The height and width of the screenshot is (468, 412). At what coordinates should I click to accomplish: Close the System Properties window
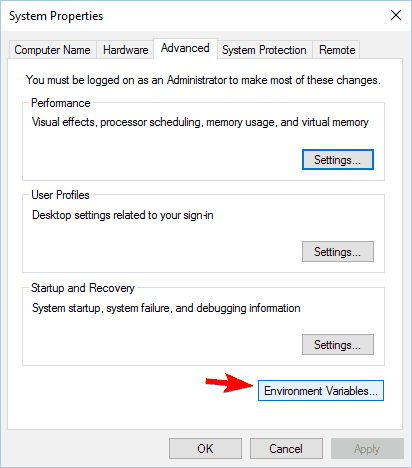396,15
